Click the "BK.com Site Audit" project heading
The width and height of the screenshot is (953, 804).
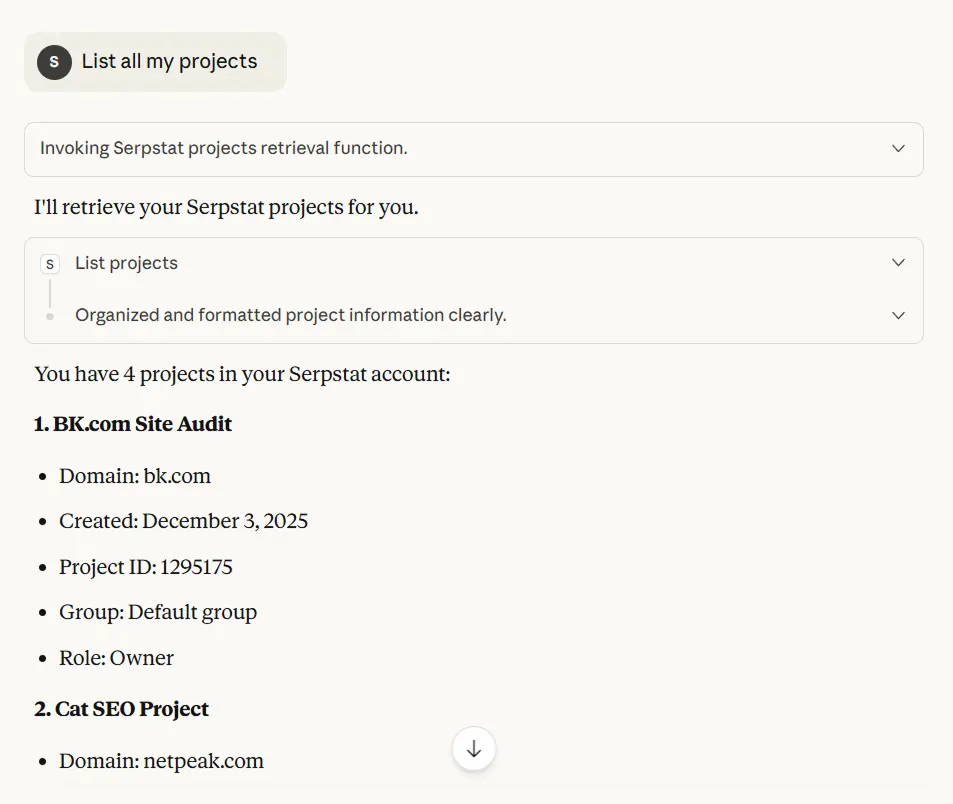point(133,424)
